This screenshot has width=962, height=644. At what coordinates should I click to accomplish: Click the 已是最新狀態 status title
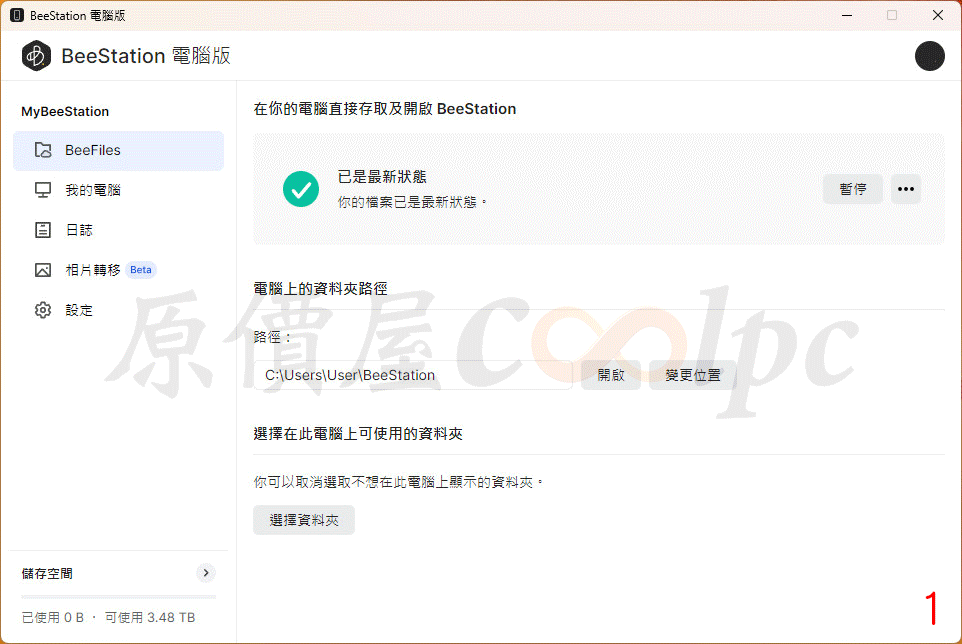(x=382, y=177)
